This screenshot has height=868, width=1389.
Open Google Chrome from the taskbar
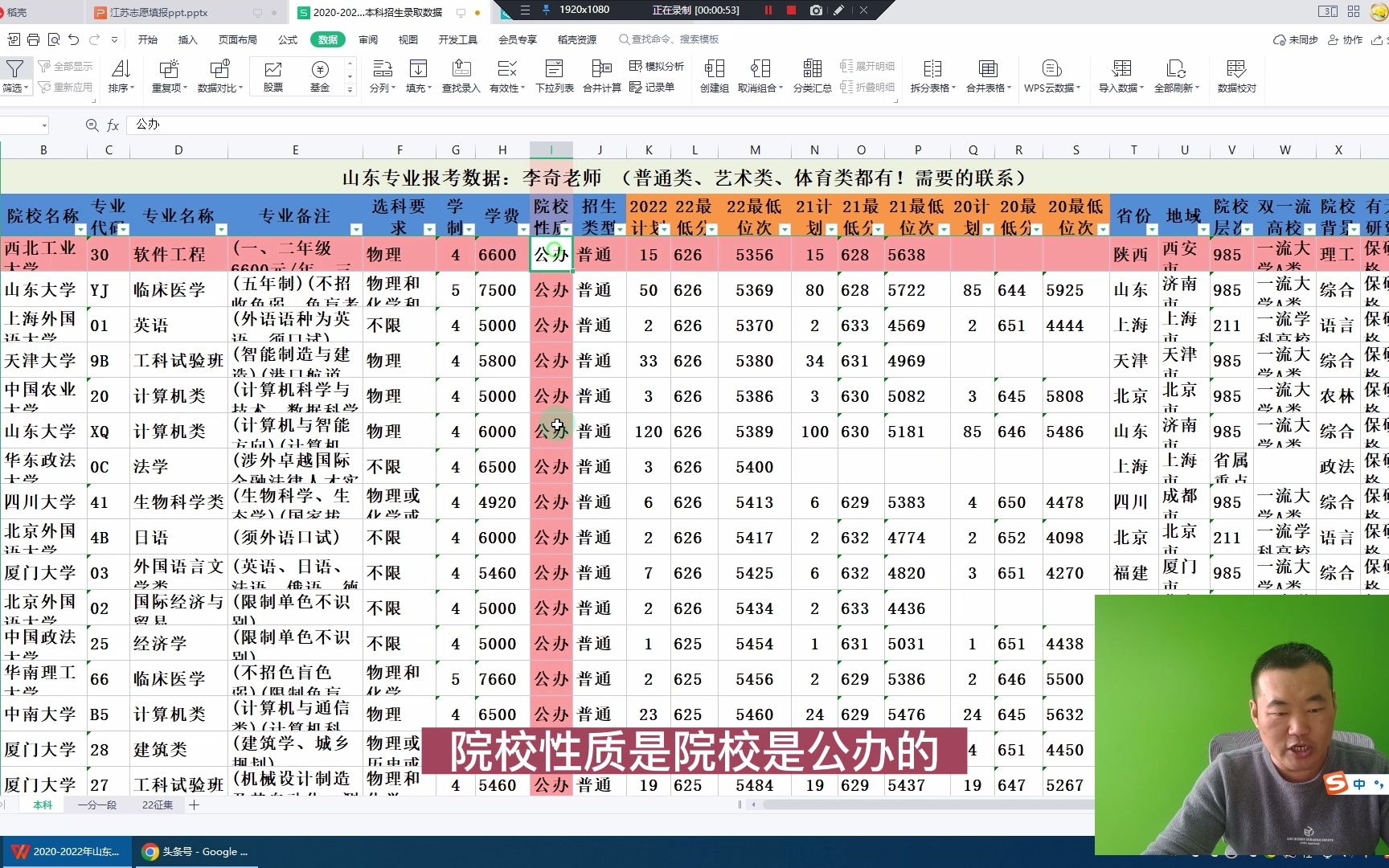tap(195, 852)
